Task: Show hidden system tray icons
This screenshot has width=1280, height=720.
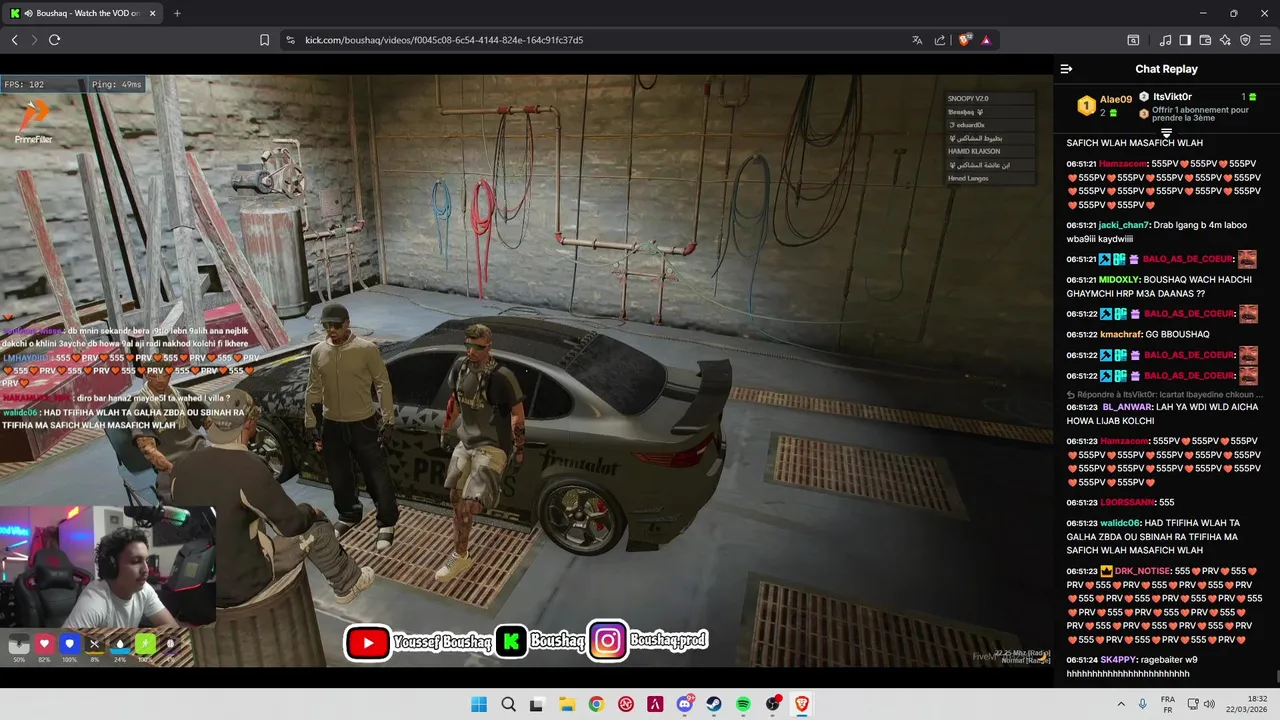Action: pos(1120,704)
